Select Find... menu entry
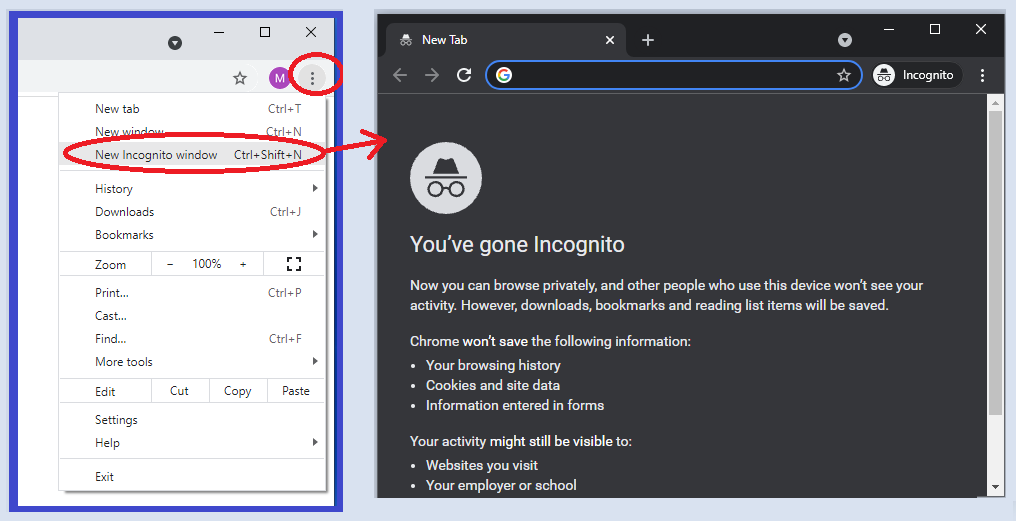1016x521 pixels. (x=192, y=339)
